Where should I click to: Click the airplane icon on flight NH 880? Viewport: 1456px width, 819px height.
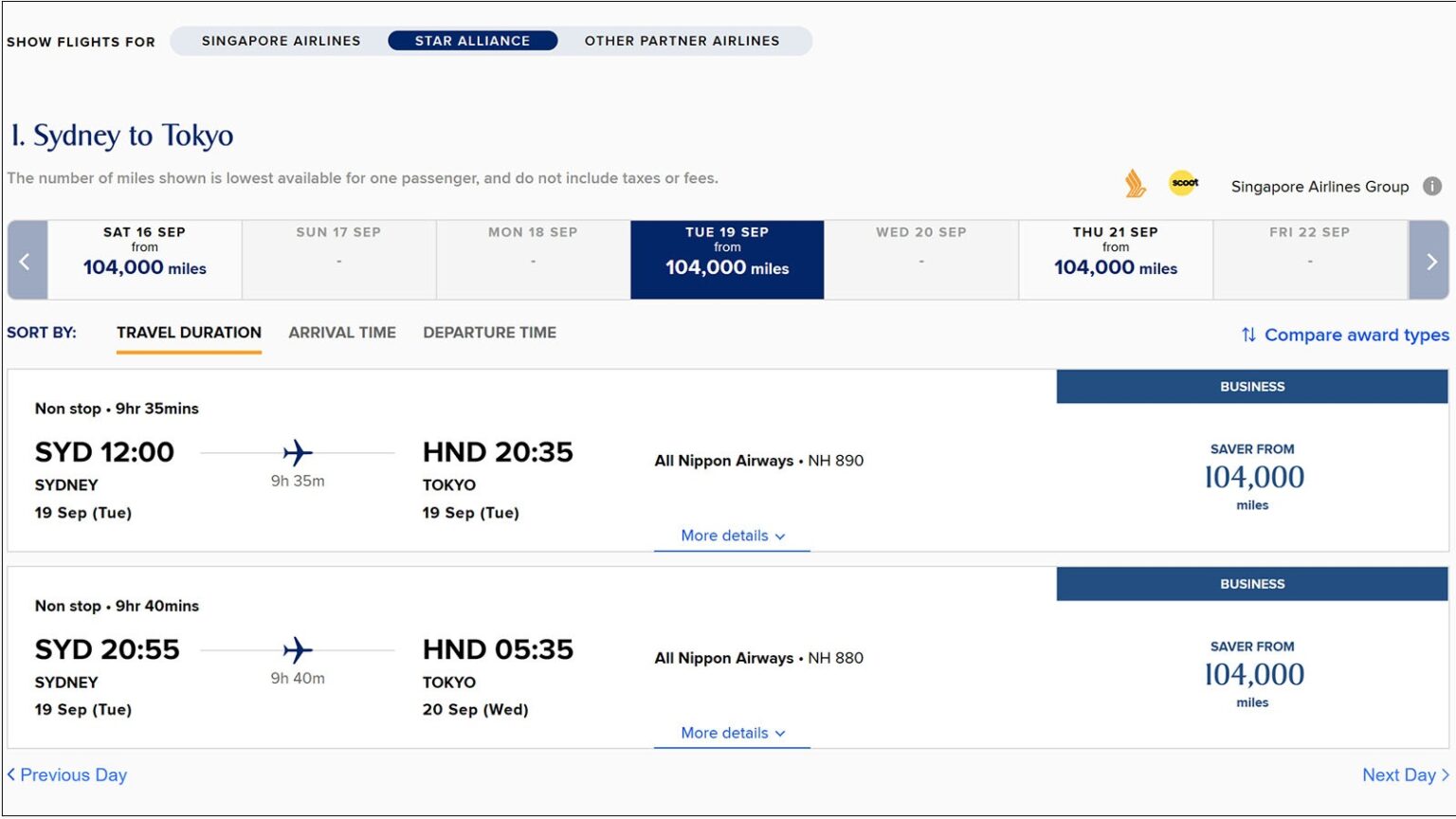pyautogui.click(x=298, y=650)
